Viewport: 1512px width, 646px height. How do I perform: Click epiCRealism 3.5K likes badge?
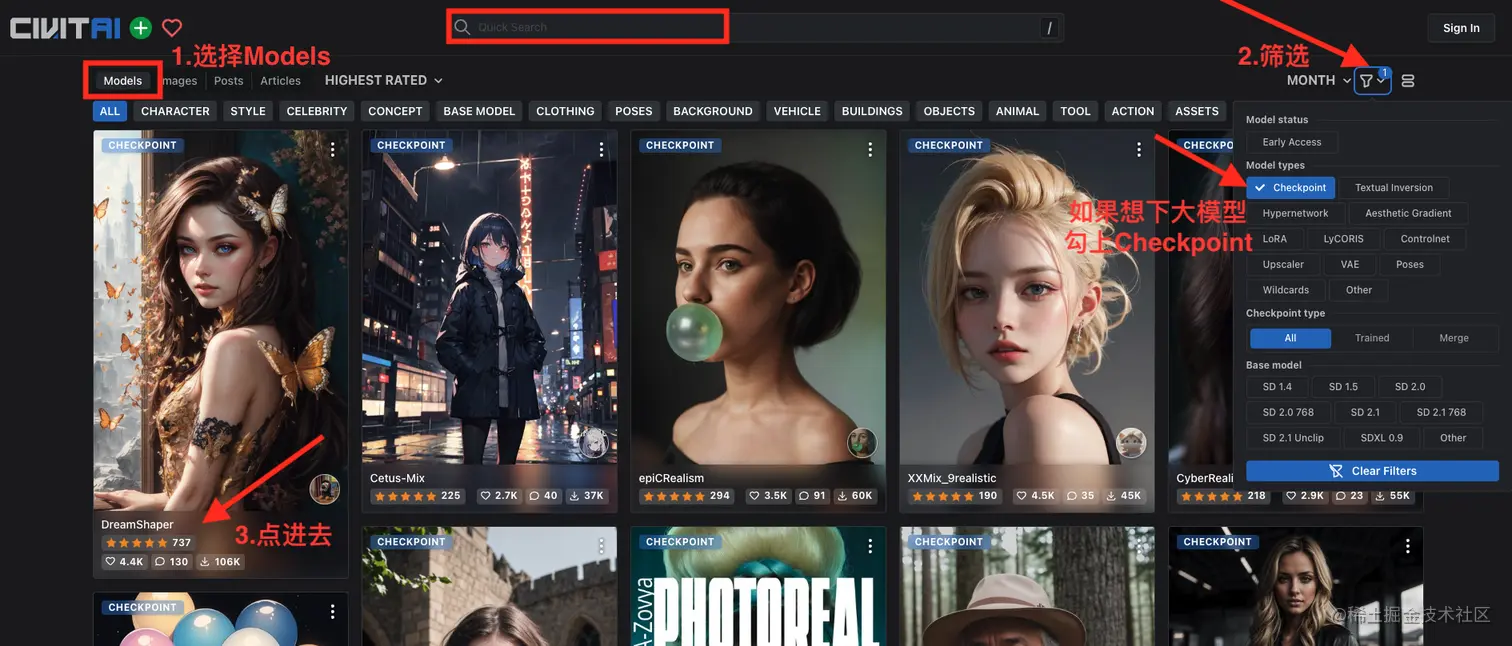[x=769, y=496]
